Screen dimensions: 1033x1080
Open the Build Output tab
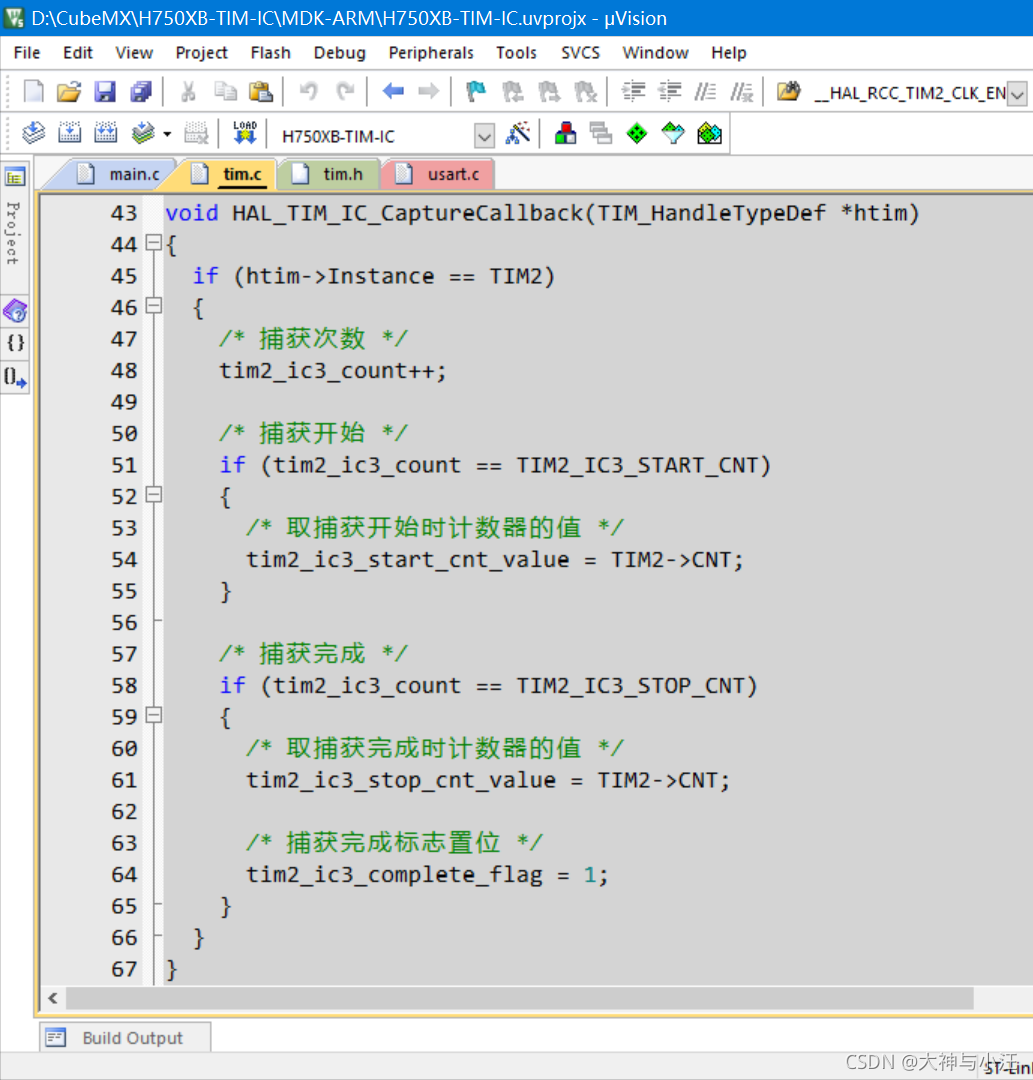[x=124, y=1037]
